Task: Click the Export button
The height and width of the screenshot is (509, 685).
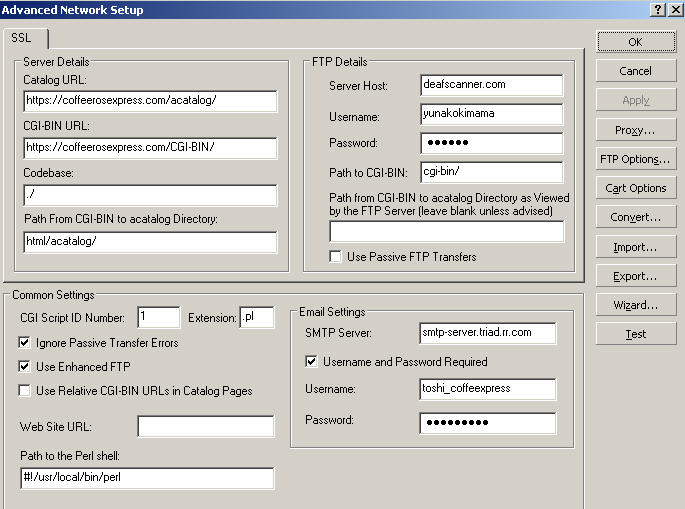Action: [x=635, y=276]
